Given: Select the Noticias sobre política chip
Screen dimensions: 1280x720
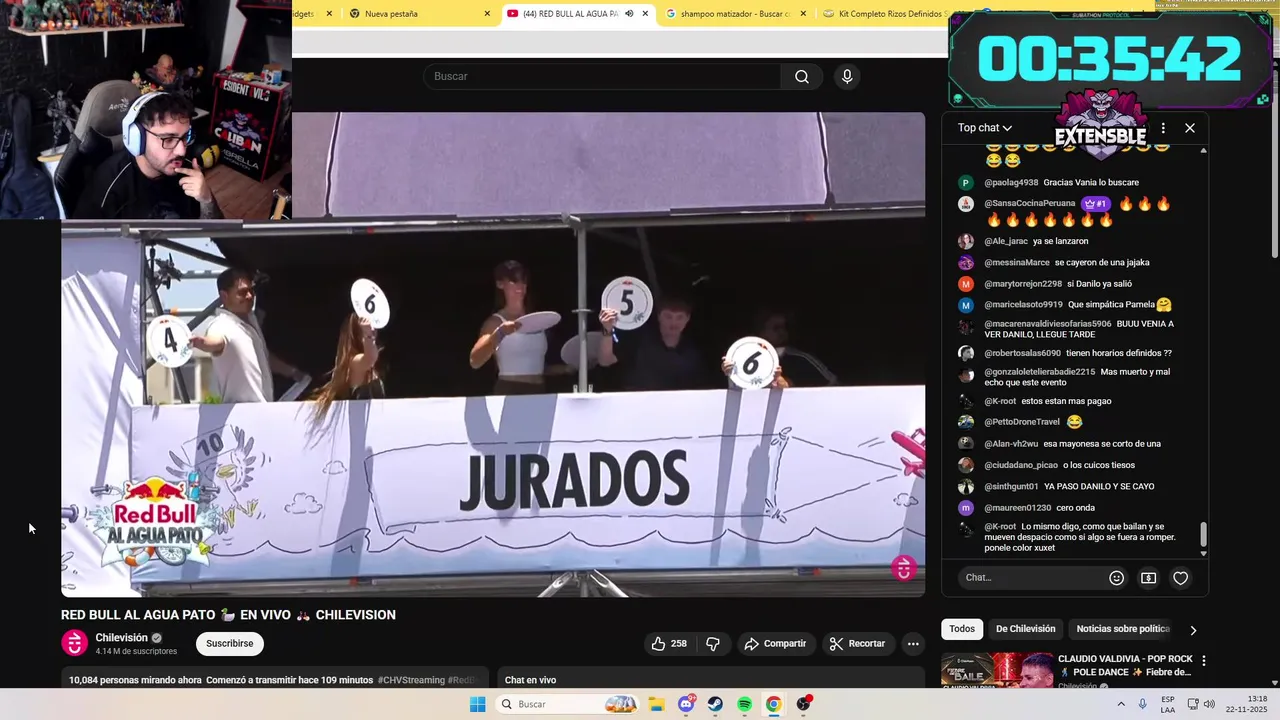Looking at the screenshot, I should [x=1123, y=629].
